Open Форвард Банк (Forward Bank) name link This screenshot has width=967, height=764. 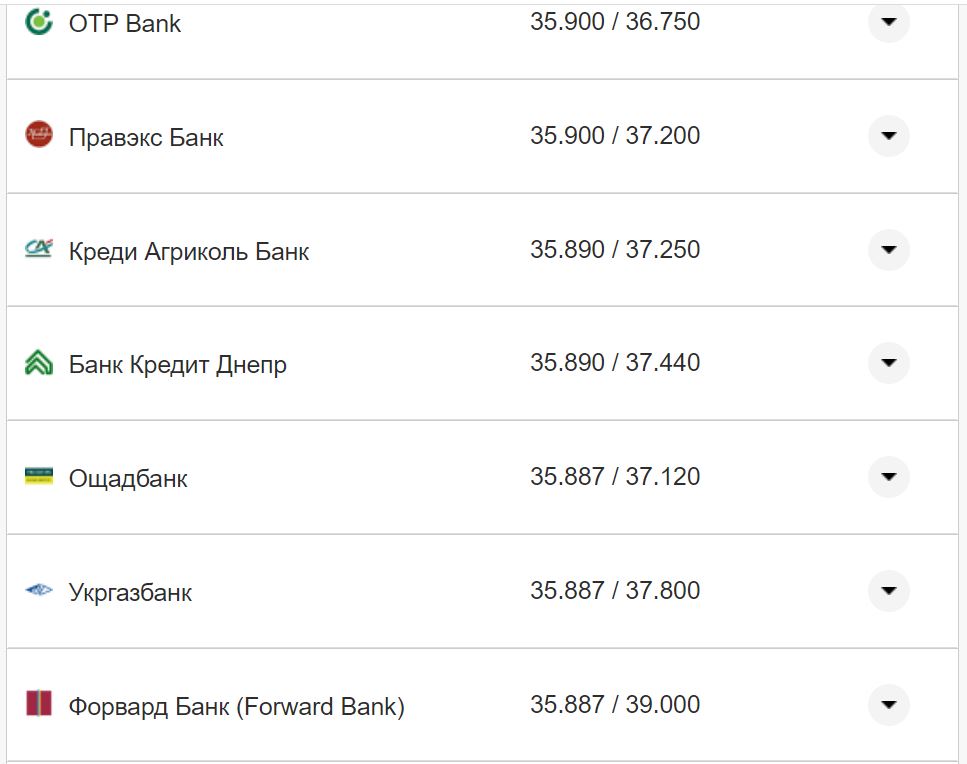[236, 707]
